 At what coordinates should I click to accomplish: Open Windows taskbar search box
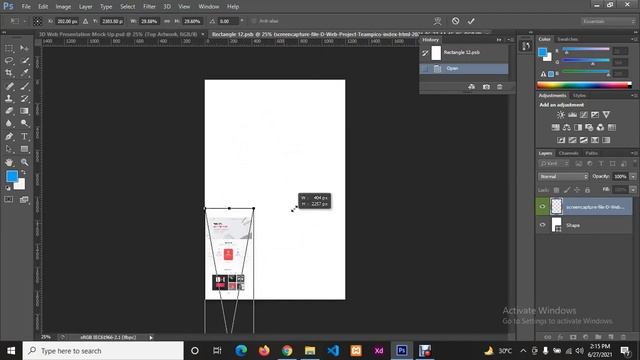pyautogui.click(x=103, y=351)
